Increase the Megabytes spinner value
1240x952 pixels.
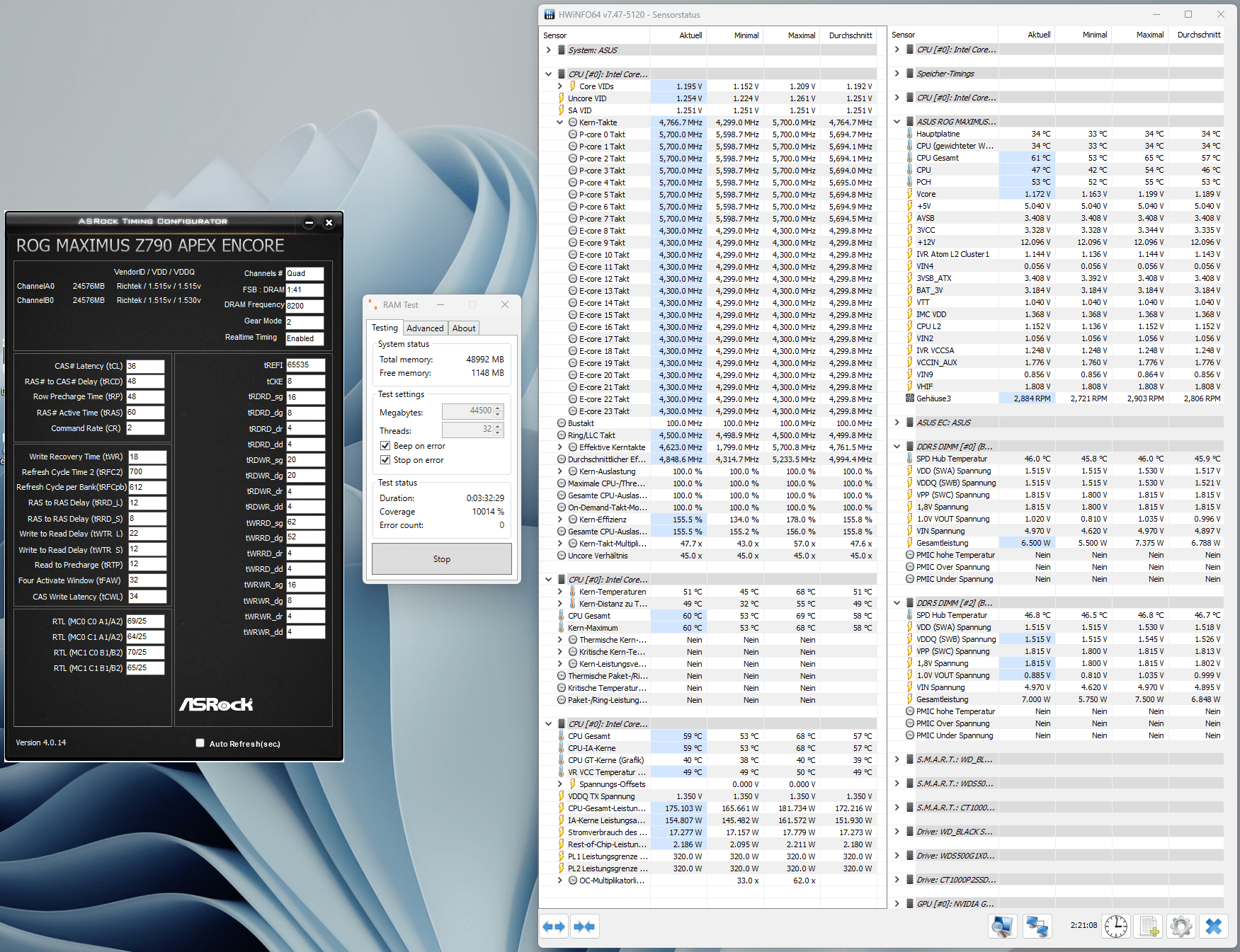tap(499, 408)
